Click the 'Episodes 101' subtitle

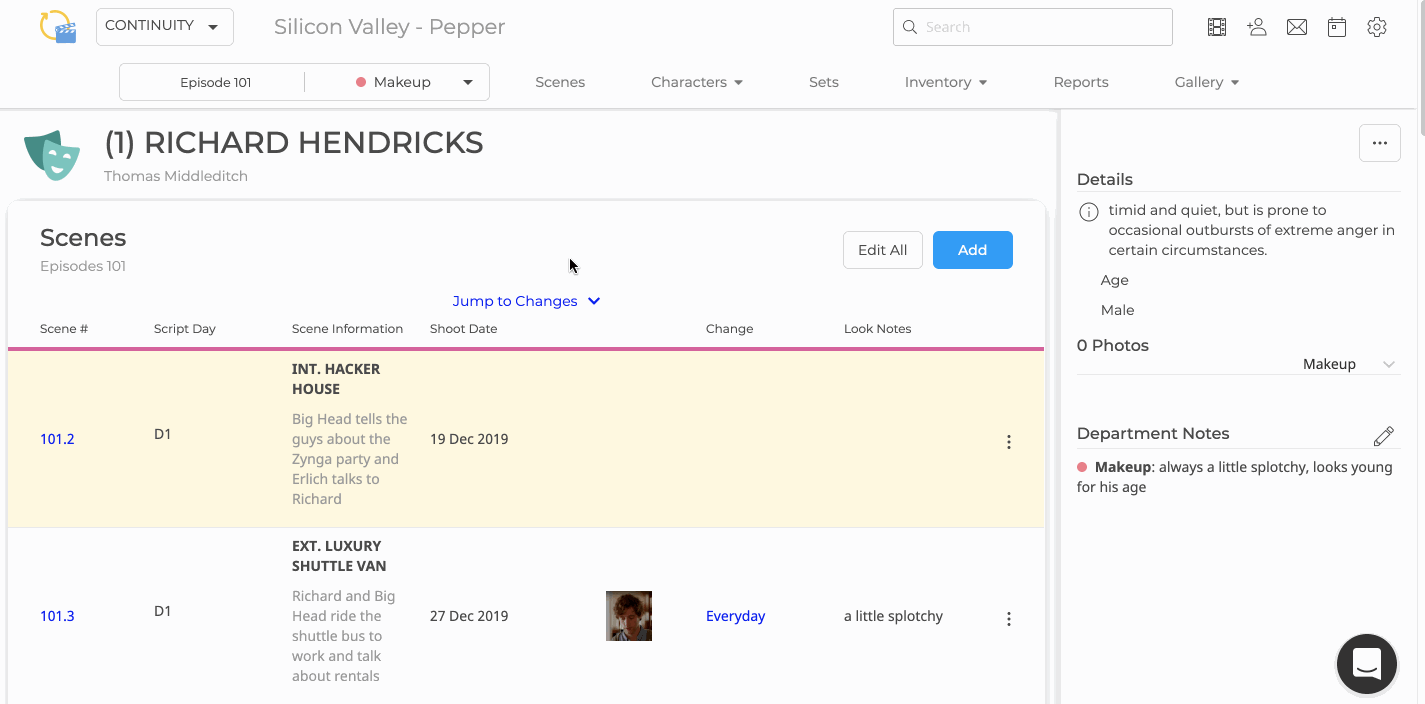pos(83,266)
